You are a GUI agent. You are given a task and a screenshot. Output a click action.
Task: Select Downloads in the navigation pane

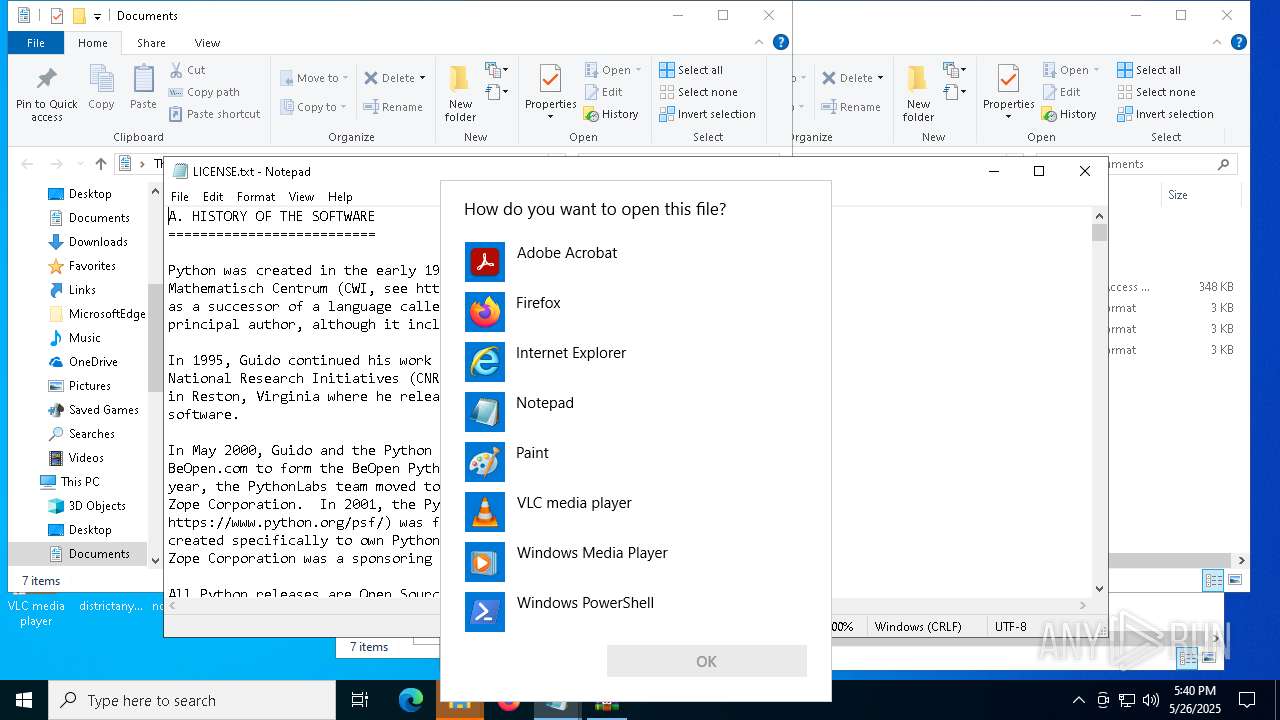[98, 242]
